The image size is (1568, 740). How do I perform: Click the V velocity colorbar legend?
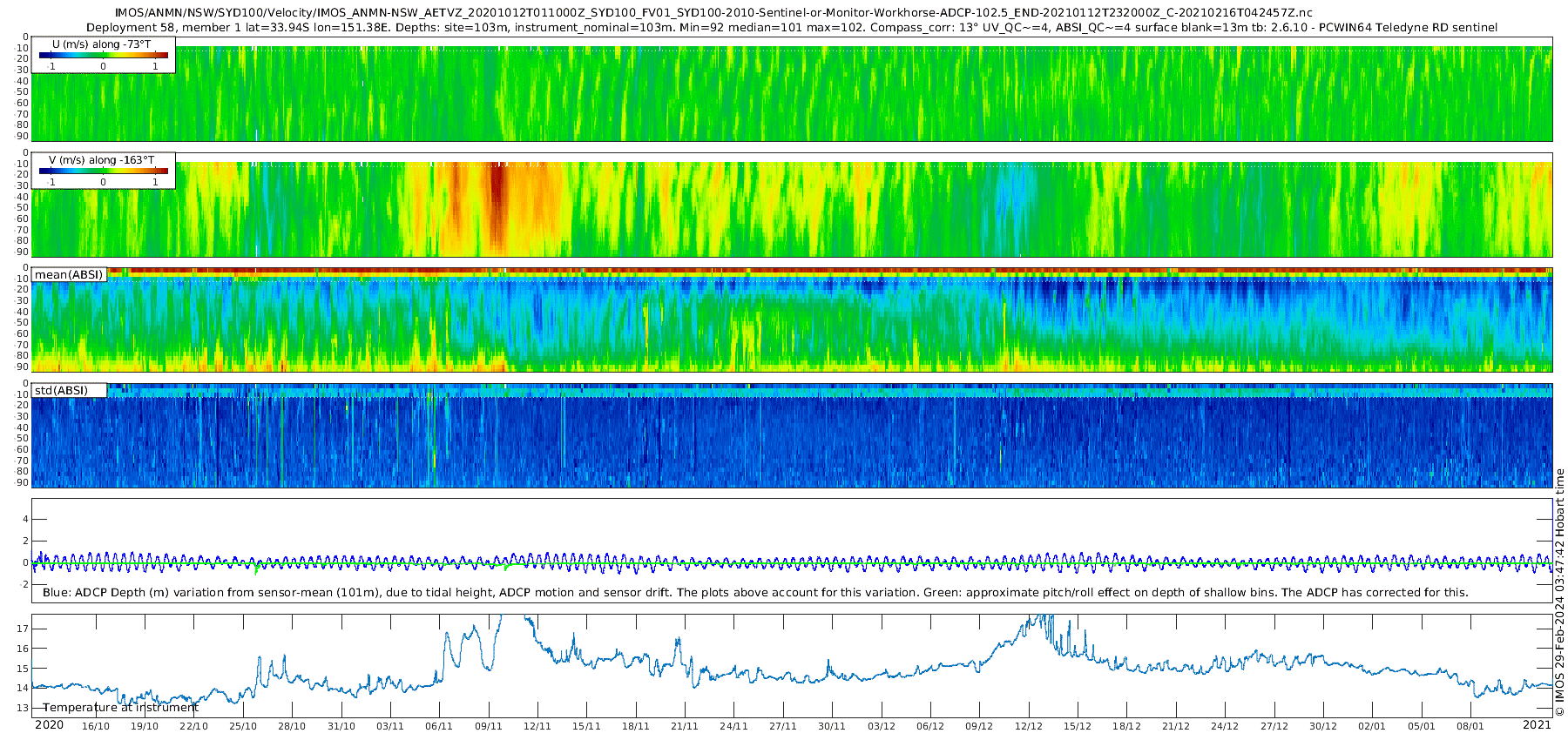(104, 171)
